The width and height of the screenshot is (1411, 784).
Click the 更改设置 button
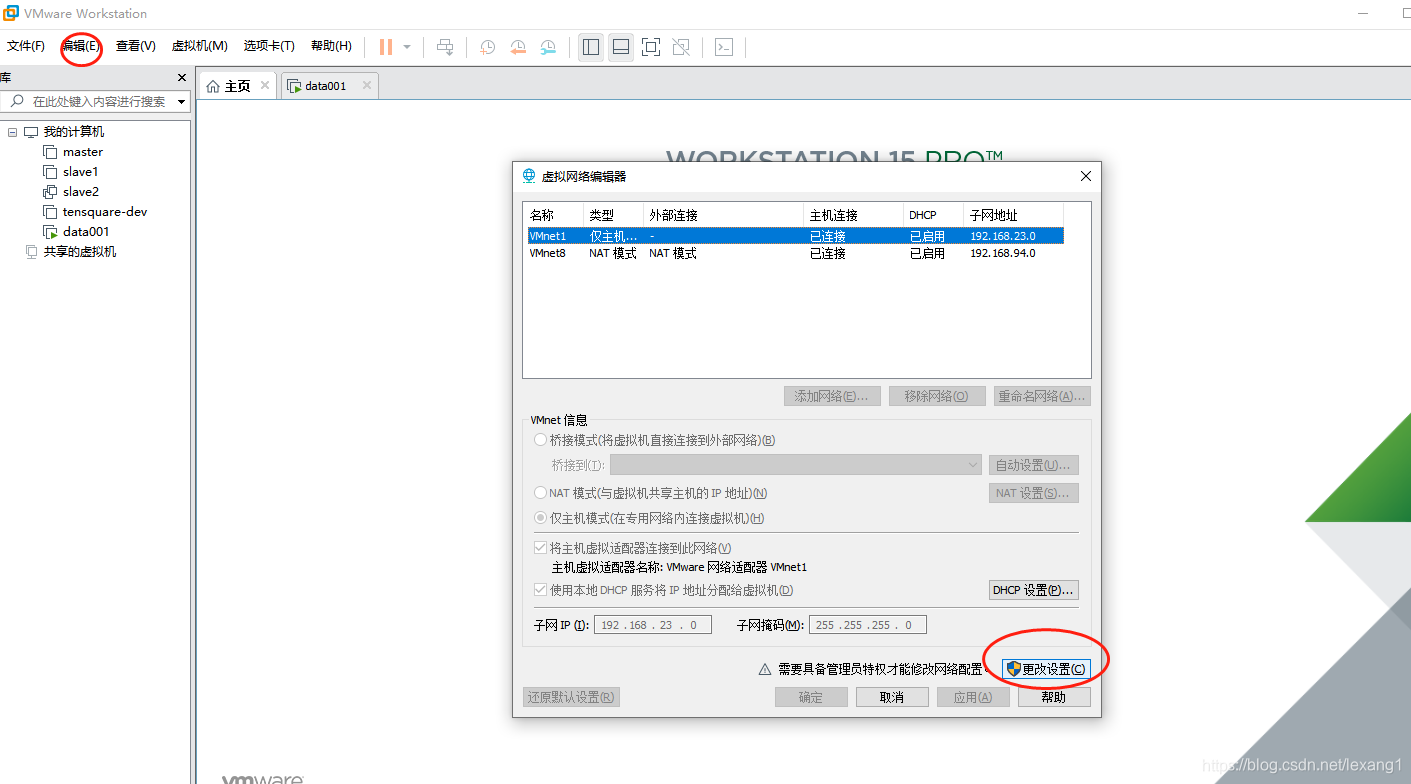(x=1048, y=669)
